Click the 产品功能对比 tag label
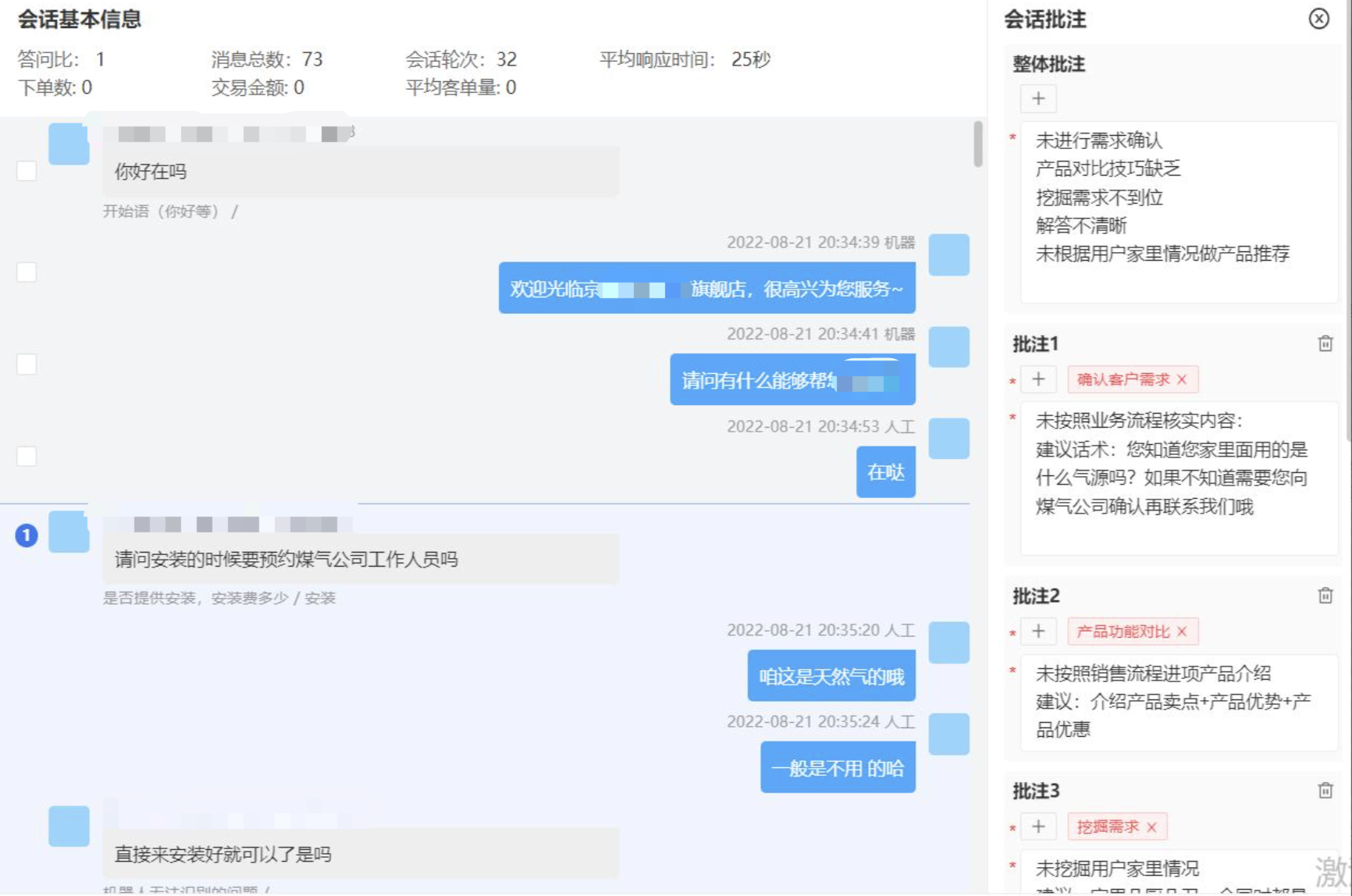 click(x=1123, y=631)
